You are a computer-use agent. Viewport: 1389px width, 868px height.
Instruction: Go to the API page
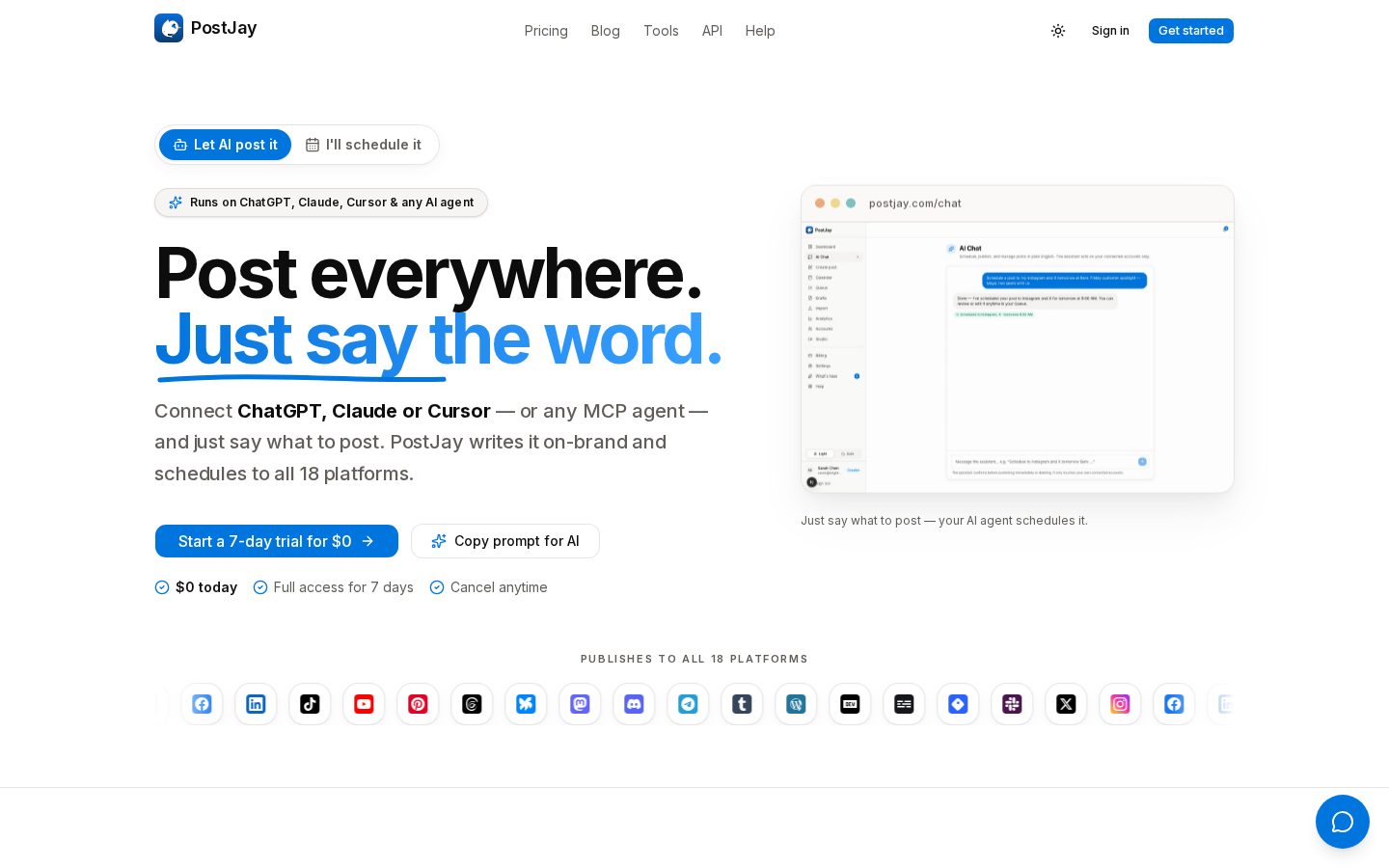712,31
